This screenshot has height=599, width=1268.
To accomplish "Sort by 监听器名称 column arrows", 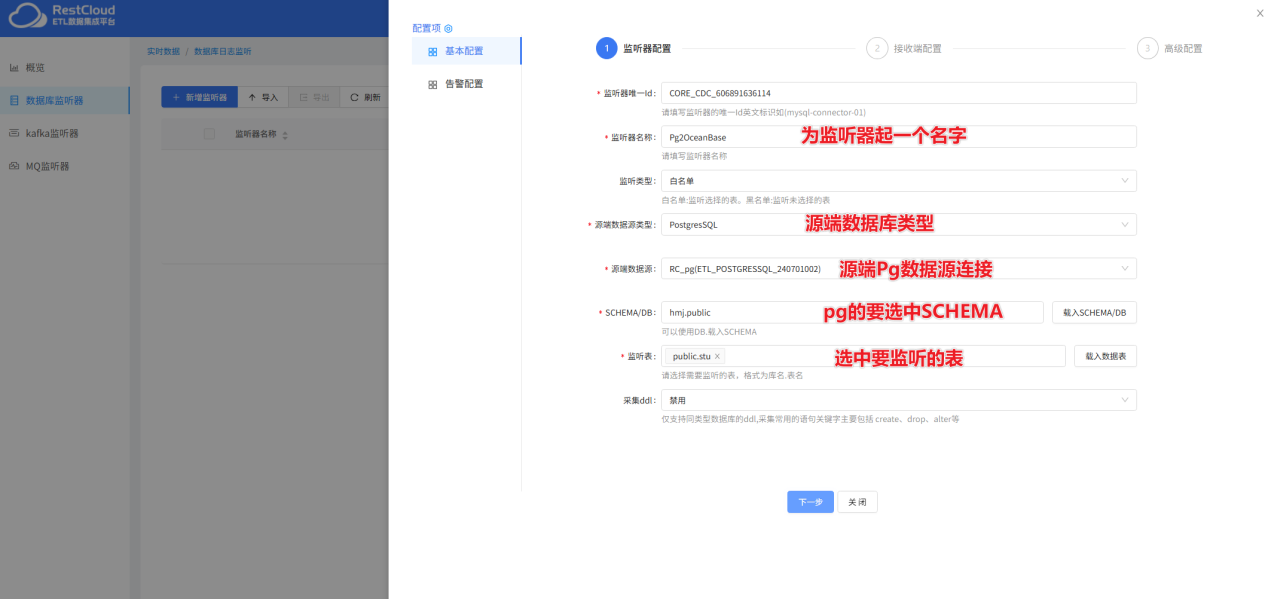I will tap(285, 135).
